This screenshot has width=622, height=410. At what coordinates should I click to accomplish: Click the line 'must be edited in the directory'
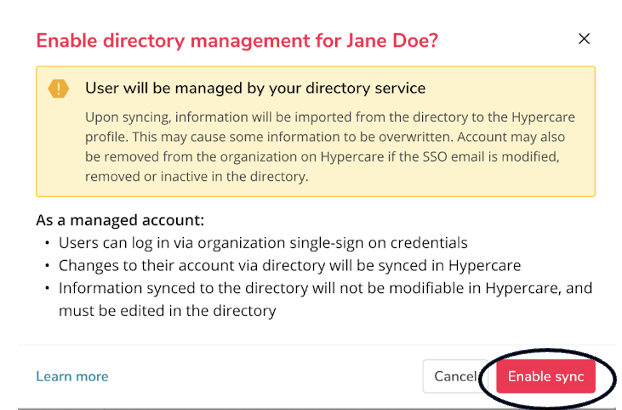pyautogui.click(x=167, y=310)
